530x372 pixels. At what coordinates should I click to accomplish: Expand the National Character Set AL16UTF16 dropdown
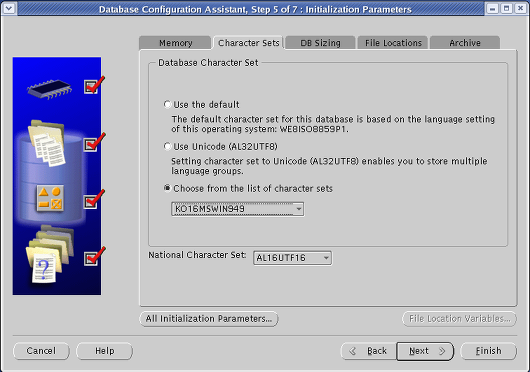(292, 258)
